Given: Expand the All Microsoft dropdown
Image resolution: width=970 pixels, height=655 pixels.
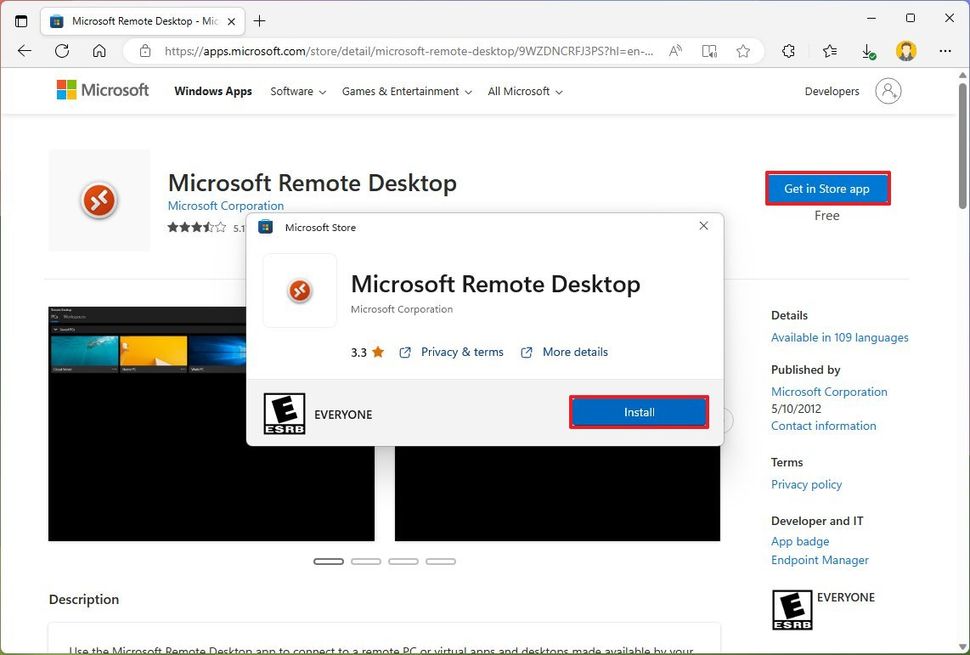Looking at the screenshot, I should tap(524, 91).
